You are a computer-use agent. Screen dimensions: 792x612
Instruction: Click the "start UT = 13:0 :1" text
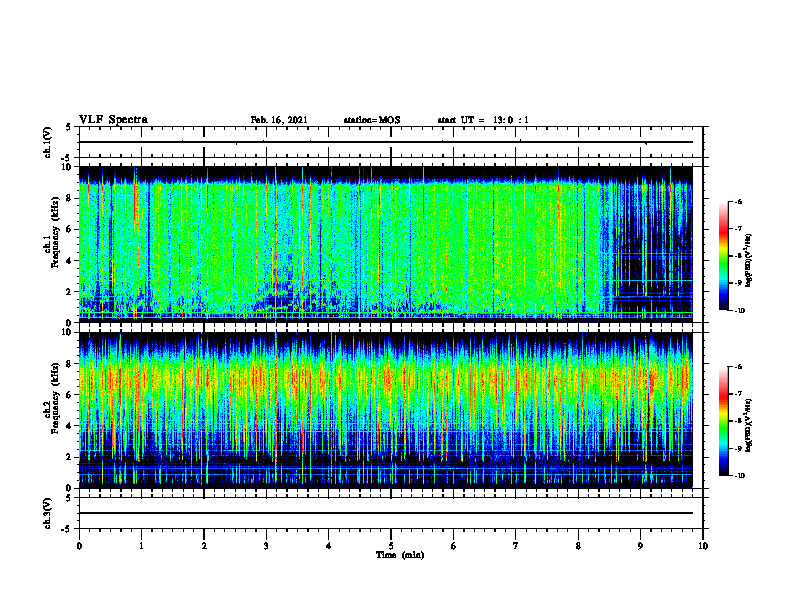tap(483, 120)
